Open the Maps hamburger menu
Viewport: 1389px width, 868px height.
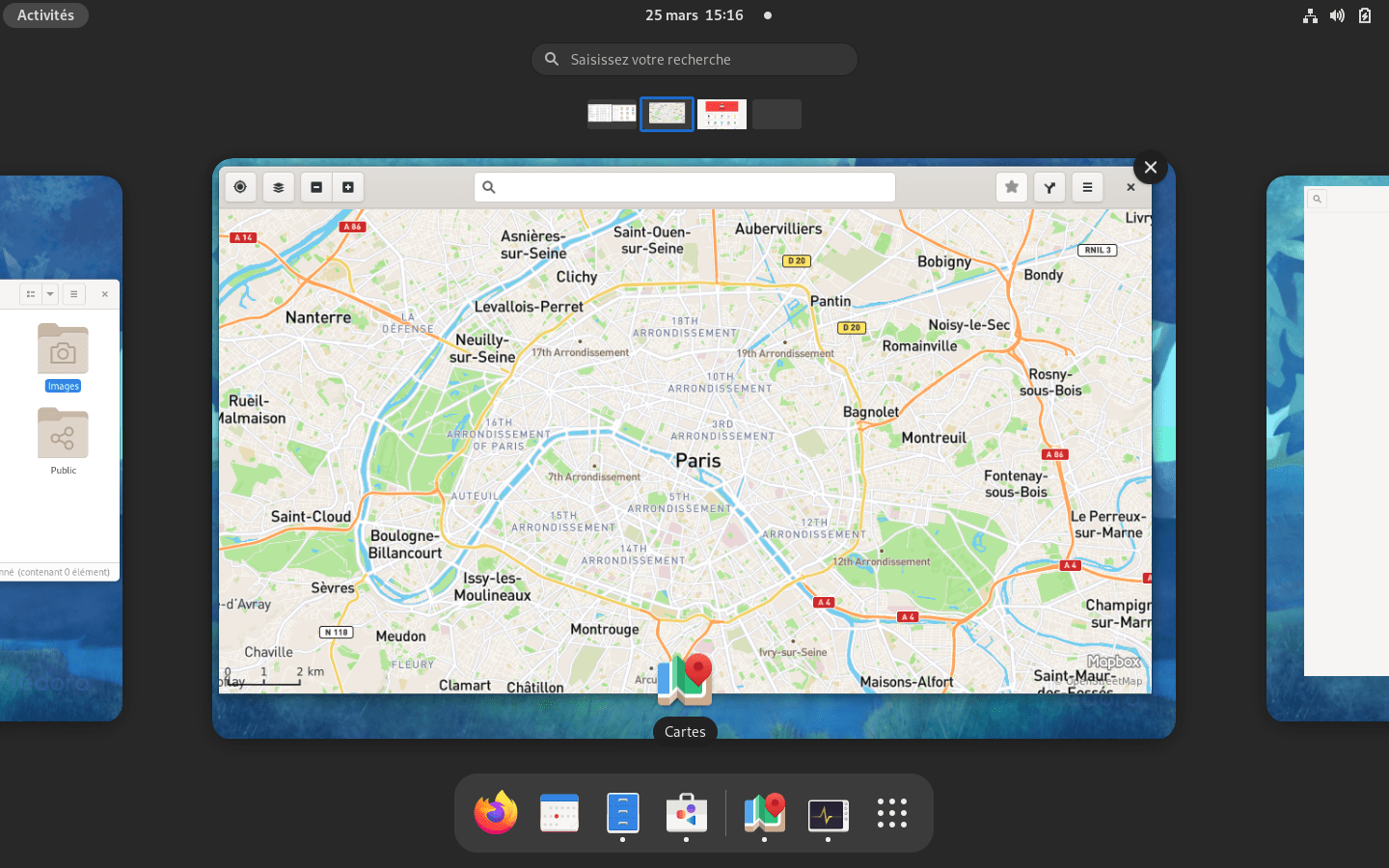[1087, 187]
